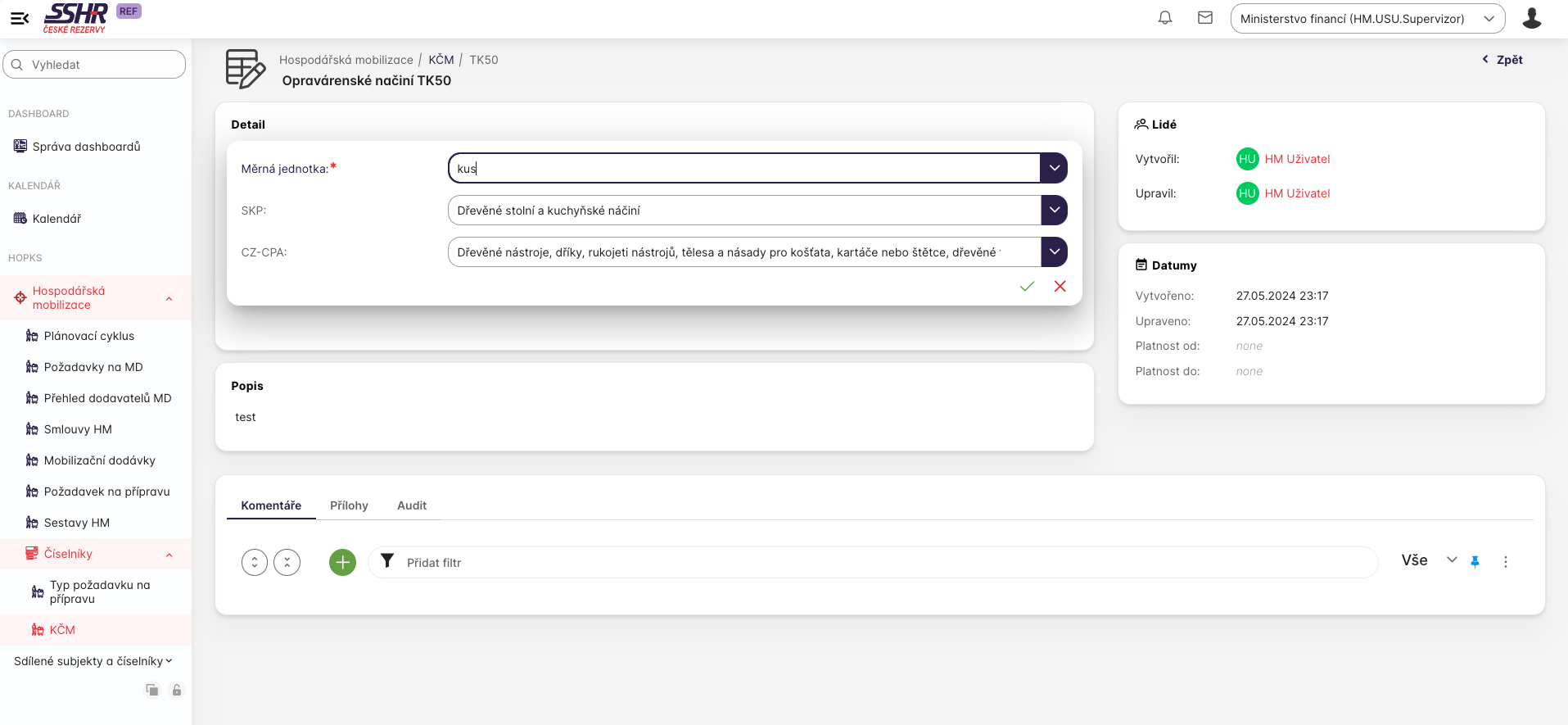Toggle the lock icon in sidebar

click(176, 690)
